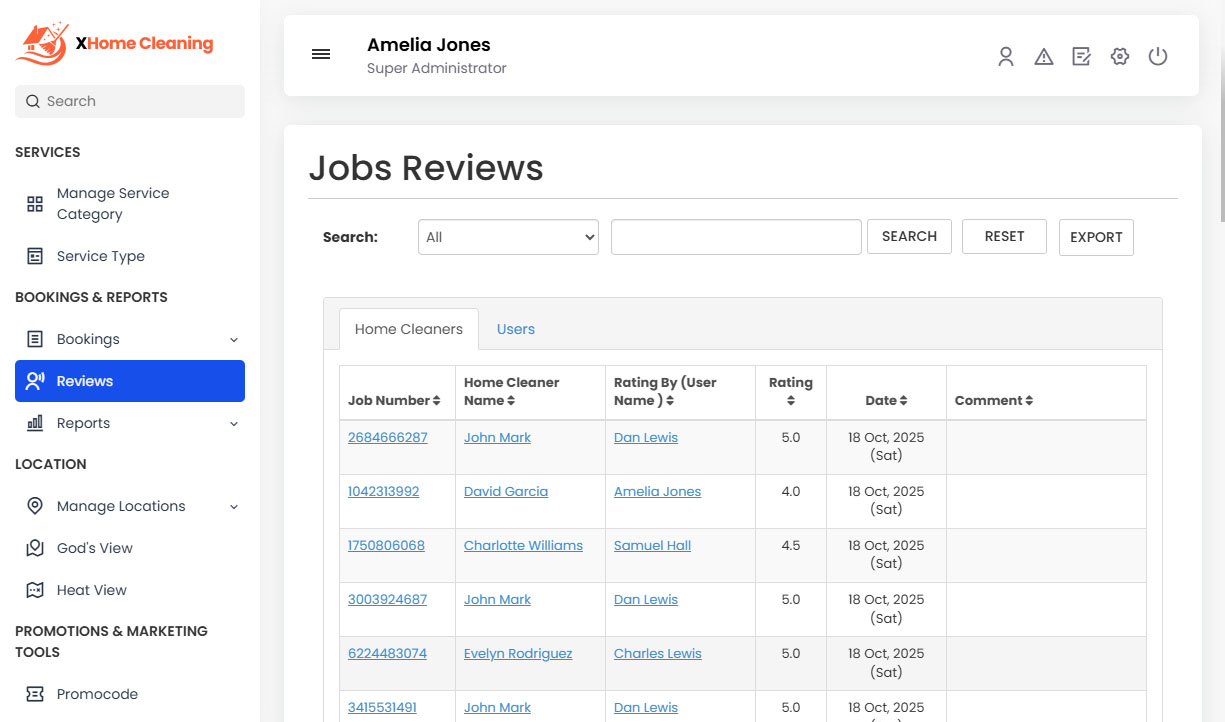Switch to the Users tab

click(x=515, y=329)
